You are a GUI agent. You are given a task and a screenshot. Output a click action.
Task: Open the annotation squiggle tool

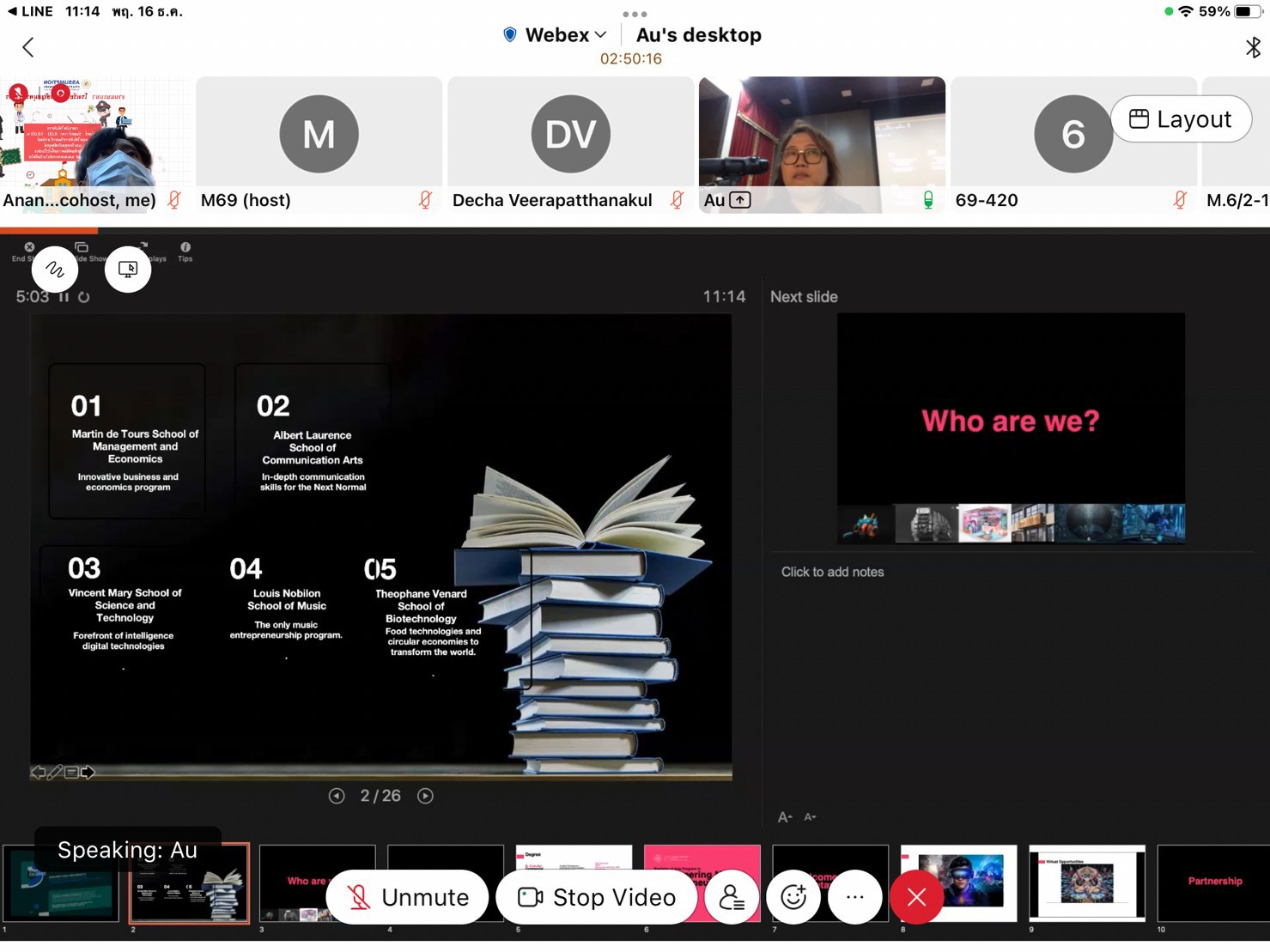(55, 270)
